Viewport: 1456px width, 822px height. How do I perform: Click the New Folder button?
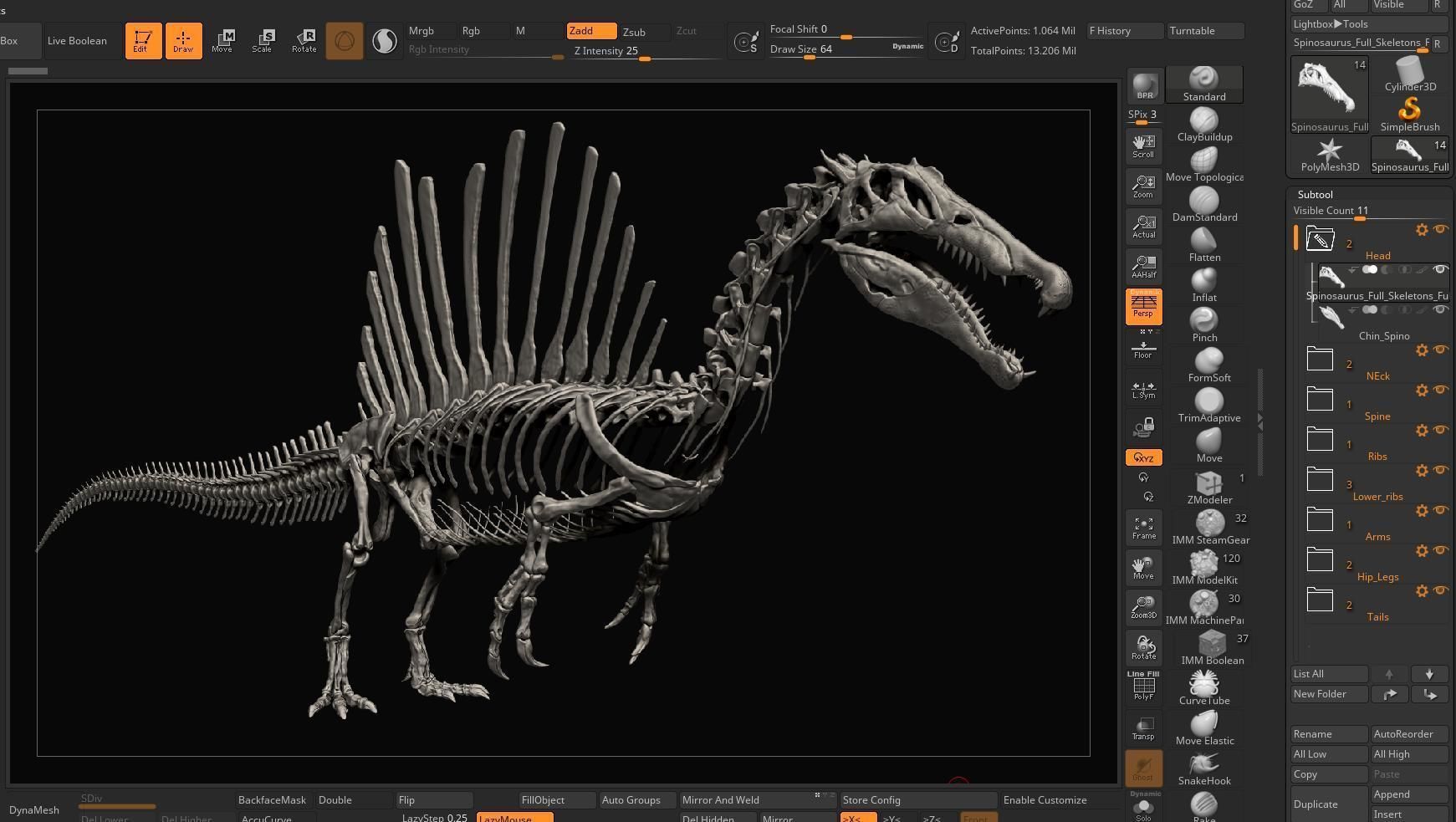[1330, 694]
